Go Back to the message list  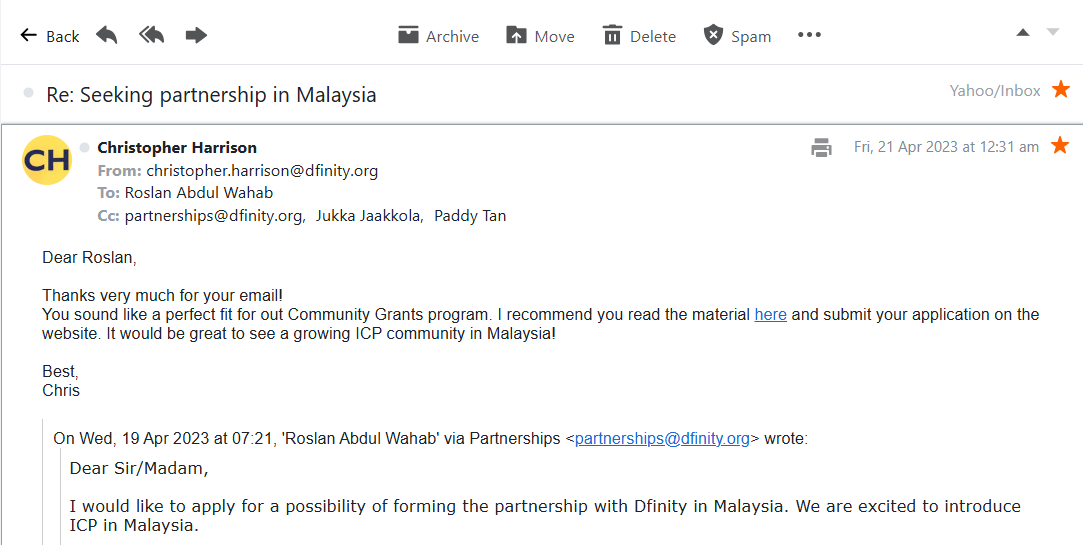point(50,36)
